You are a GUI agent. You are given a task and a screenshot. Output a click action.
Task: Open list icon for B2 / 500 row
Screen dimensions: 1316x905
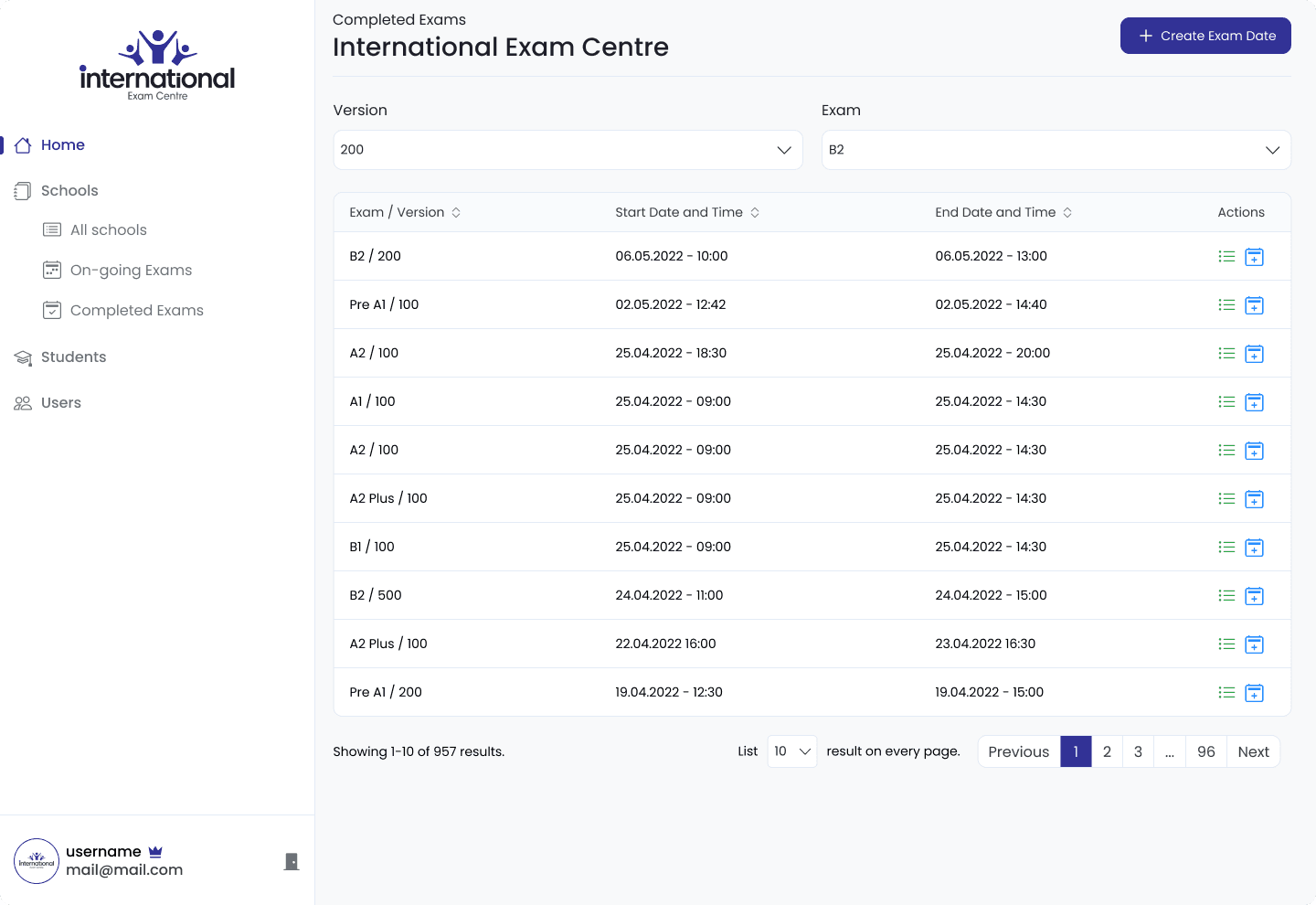(1226, 596)
